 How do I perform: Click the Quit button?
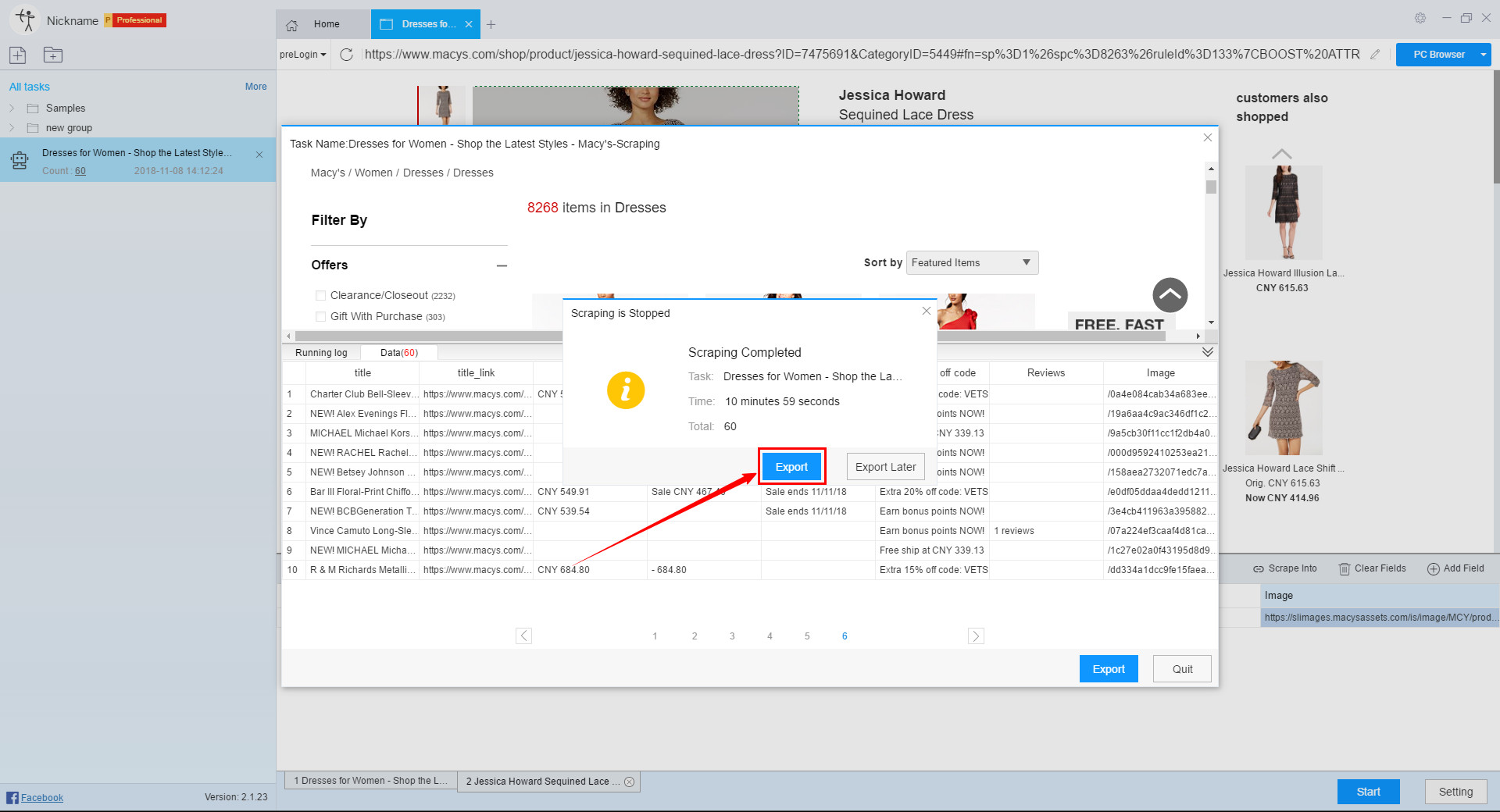click(1182, 669)
